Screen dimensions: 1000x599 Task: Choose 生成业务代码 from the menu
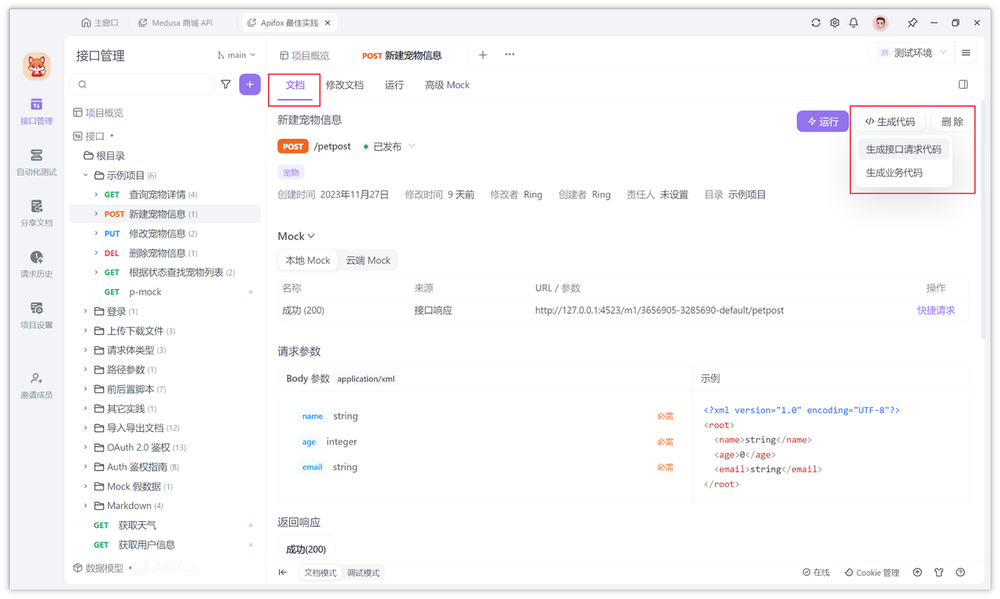(x=894, y=173)
